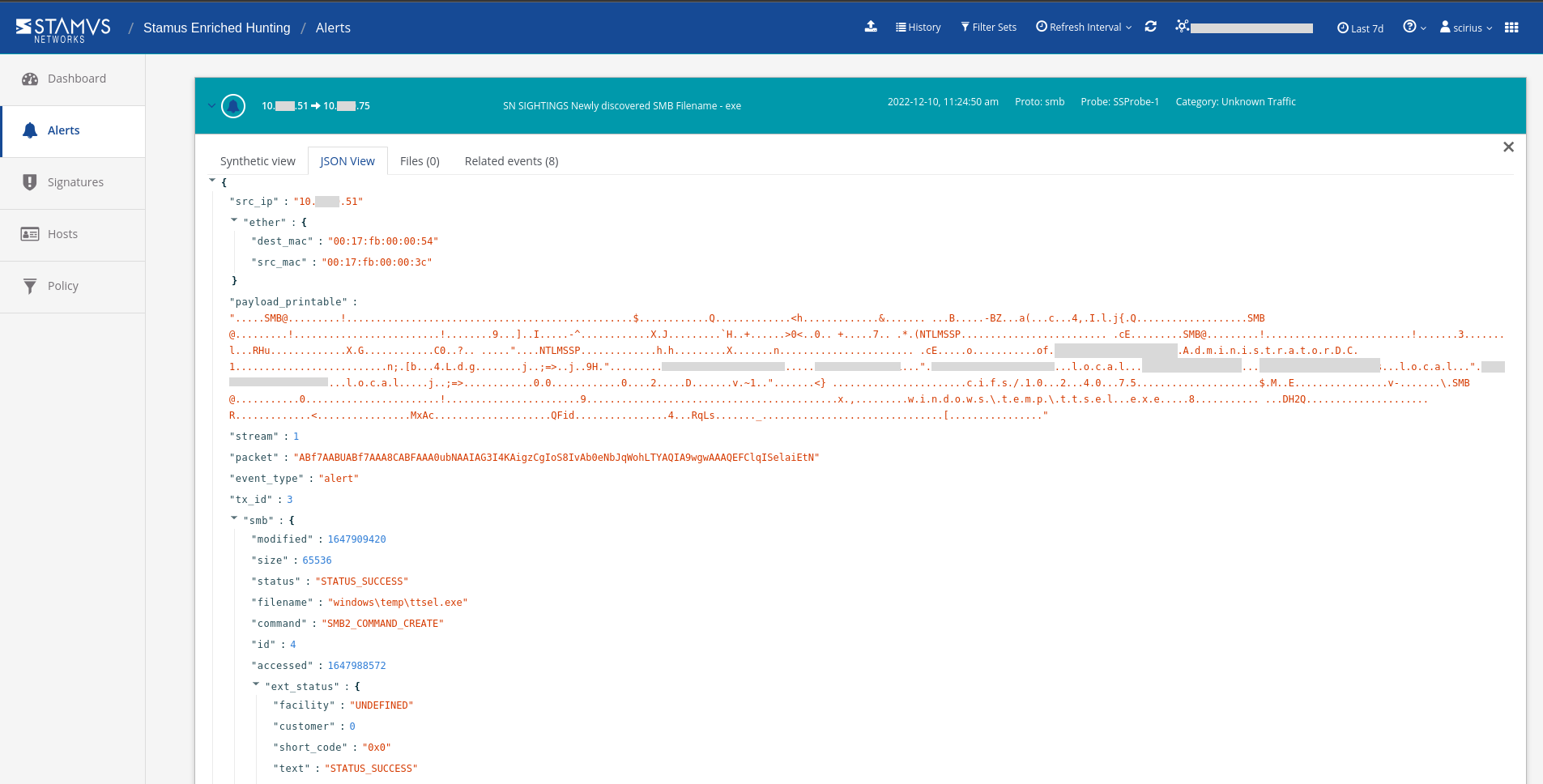Open the Related events (8) tab

(510, 160)
